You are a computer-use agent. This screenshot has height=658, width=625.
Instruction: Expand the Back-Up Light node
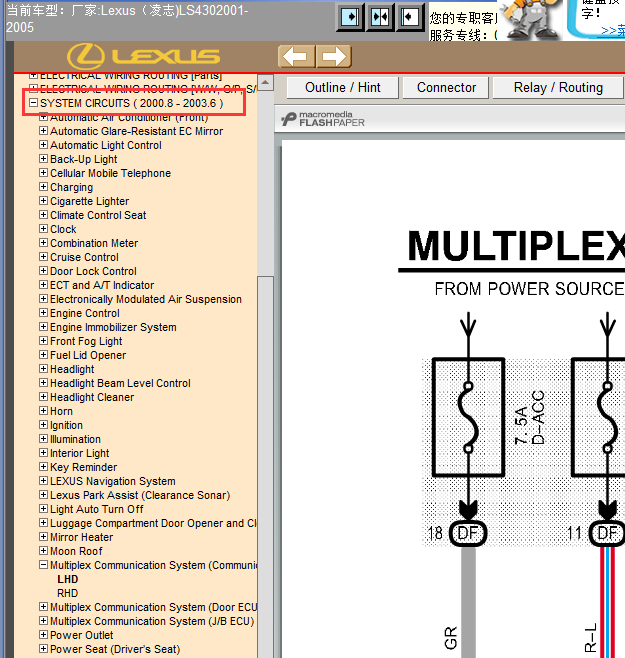pyautogui.click(x=43, y=159)
